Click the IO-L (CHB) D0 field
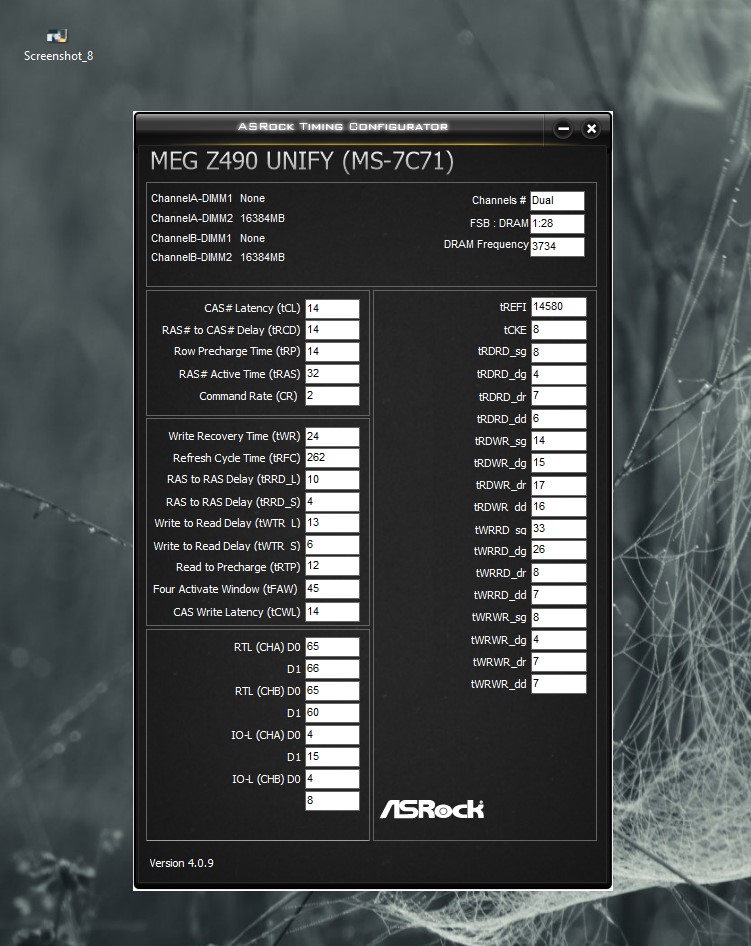This screenshot has height=946, width=751. 332,779
